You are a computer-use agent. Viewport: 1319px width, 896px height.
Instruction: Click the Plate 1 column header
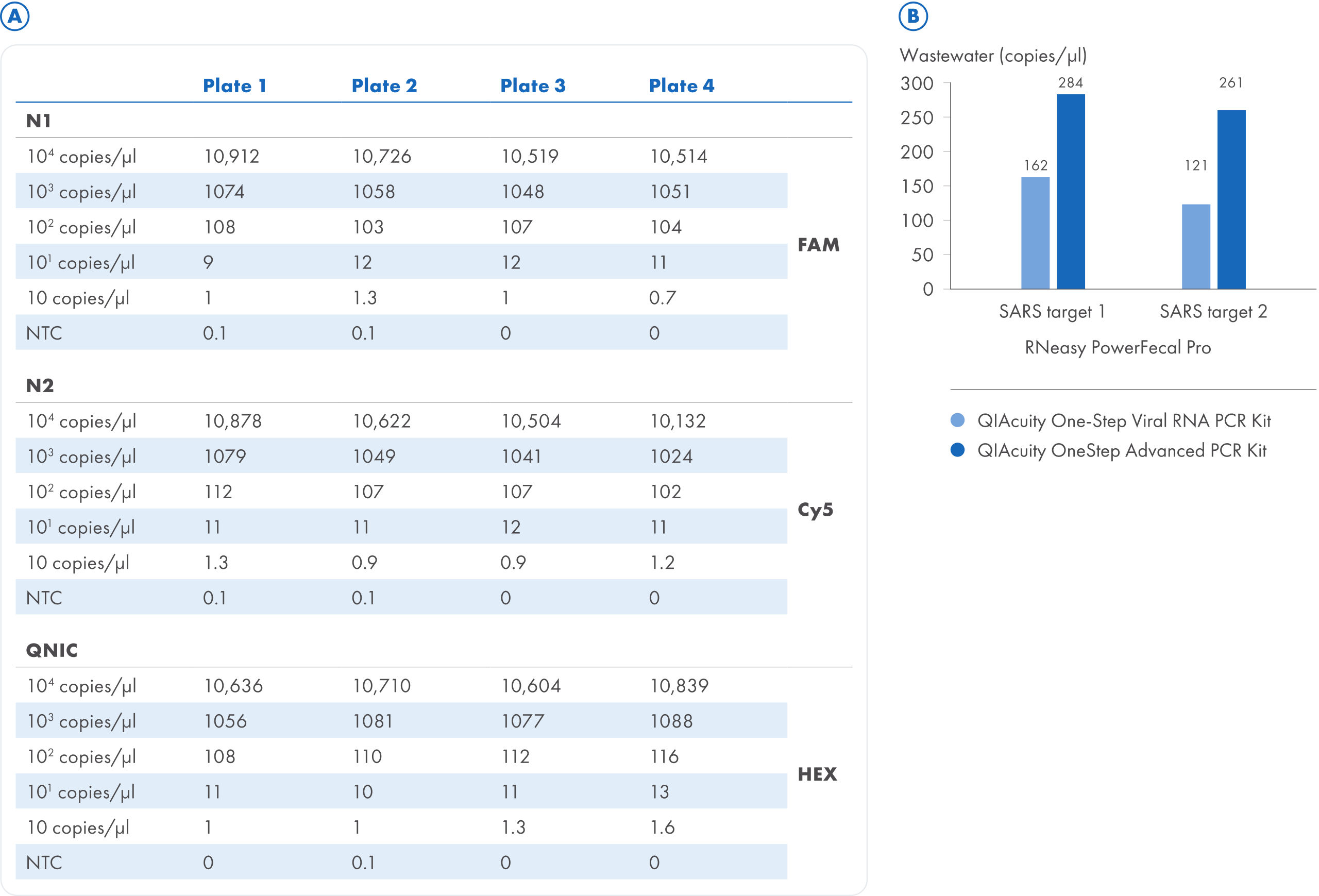234,86
